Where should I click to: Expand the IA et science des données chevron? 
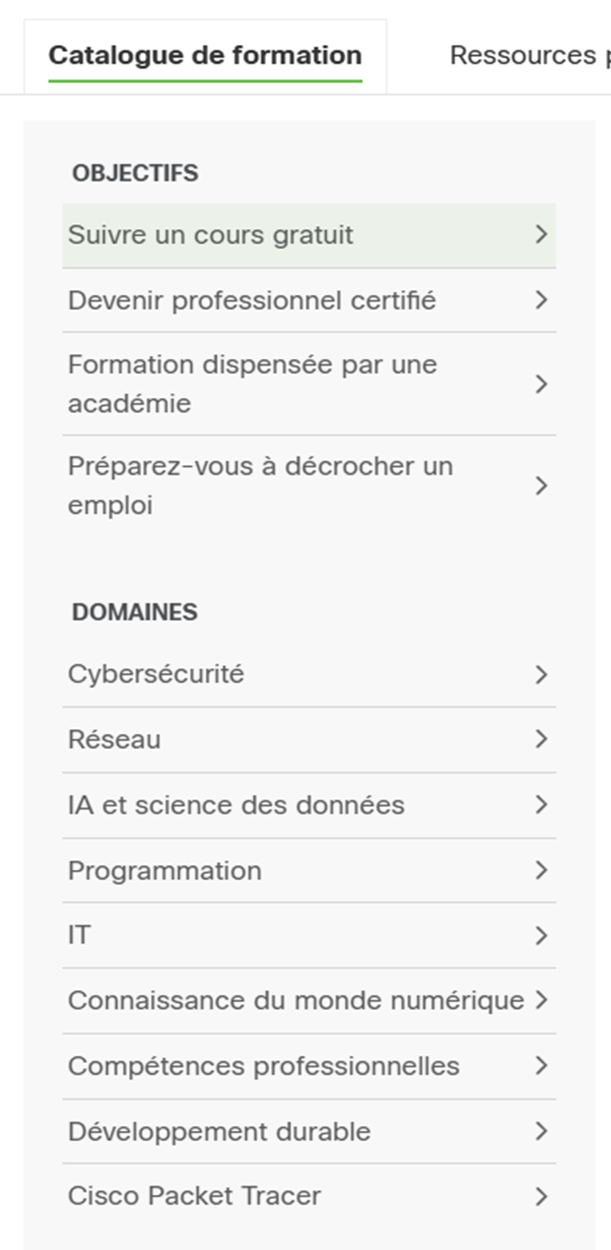541,804
